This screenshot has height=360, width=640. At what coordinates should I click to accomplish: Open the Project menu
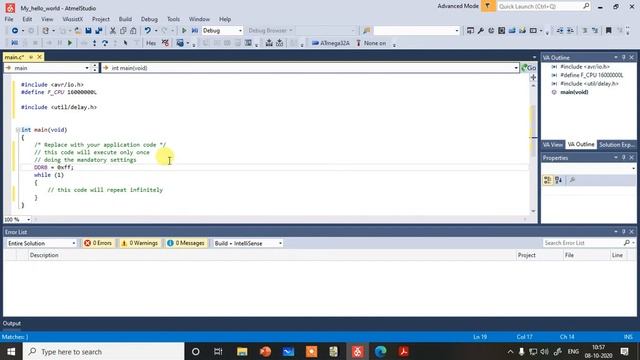[100, 19]
